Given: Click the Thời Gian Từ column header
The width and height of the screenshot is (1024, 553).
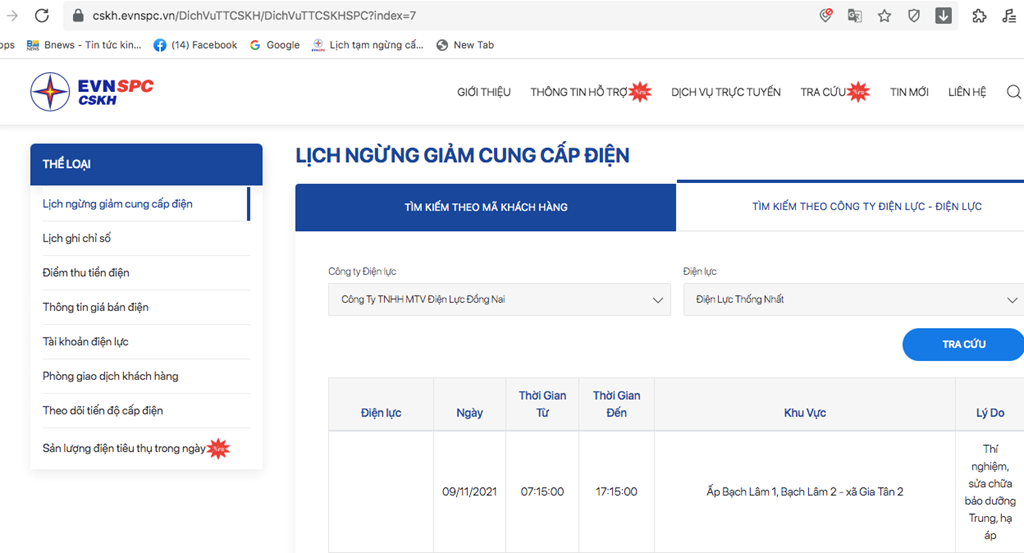Looking at the screenshot, I should [542, 404].
